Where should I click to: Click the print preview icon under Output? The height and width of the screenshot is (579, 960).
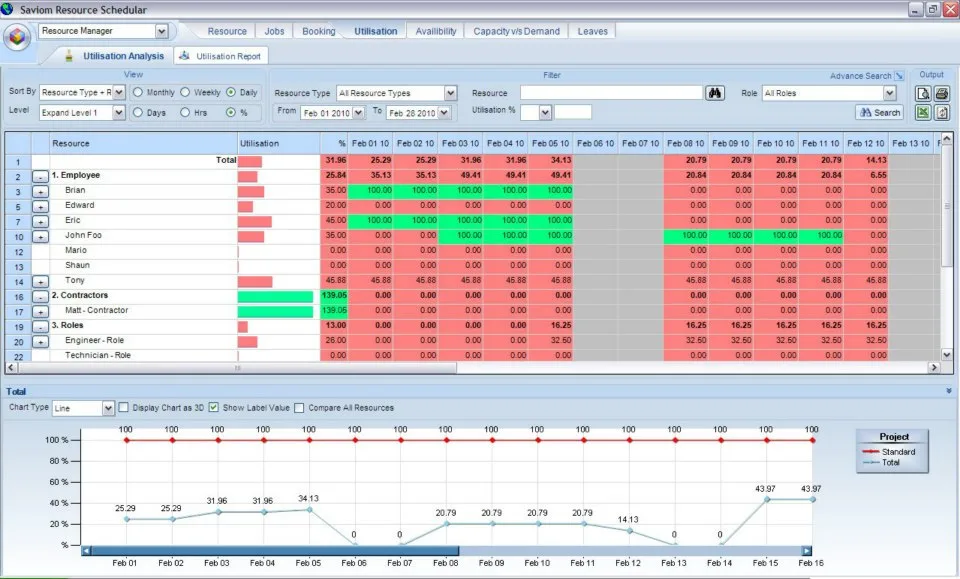(923, 93)
